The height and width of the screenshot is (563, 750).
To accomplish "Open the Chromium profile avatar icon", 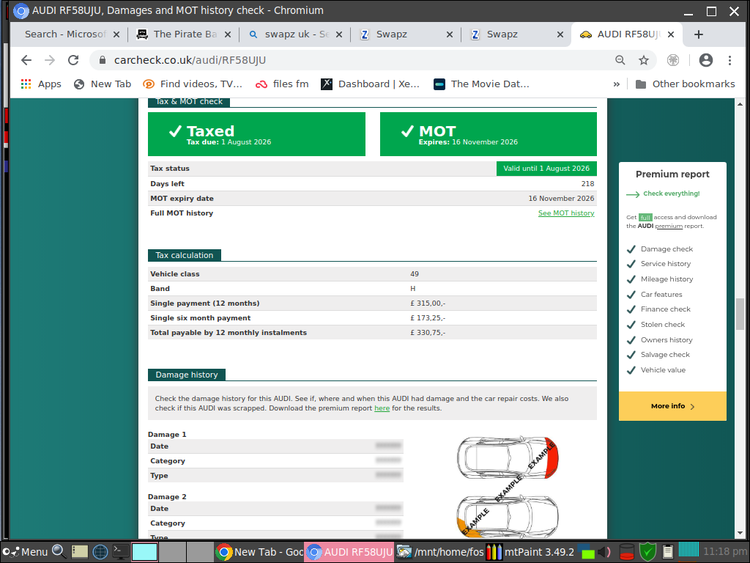I will [706, 60].
